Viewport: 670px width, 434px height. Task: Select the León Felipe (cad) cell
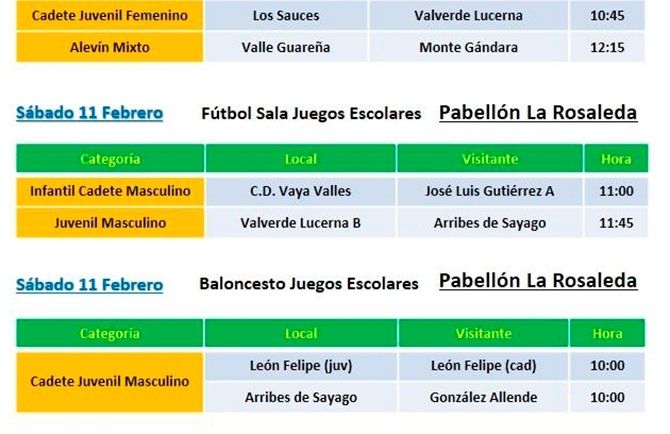tap(483, 365)
